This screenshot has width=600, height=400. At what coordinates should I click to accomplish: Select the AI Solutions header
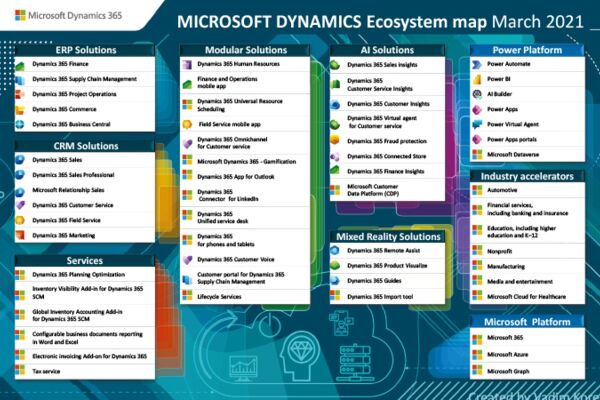[387, 50]
